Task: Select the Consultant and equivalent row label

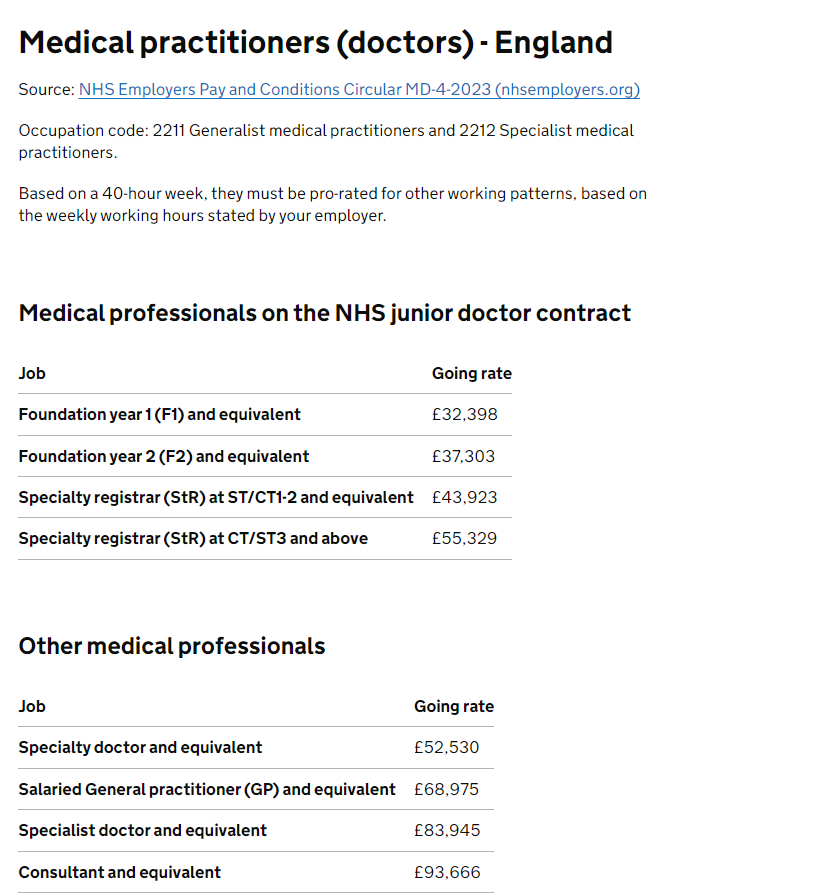Action: pyautogui.click(x=119, y=872)
